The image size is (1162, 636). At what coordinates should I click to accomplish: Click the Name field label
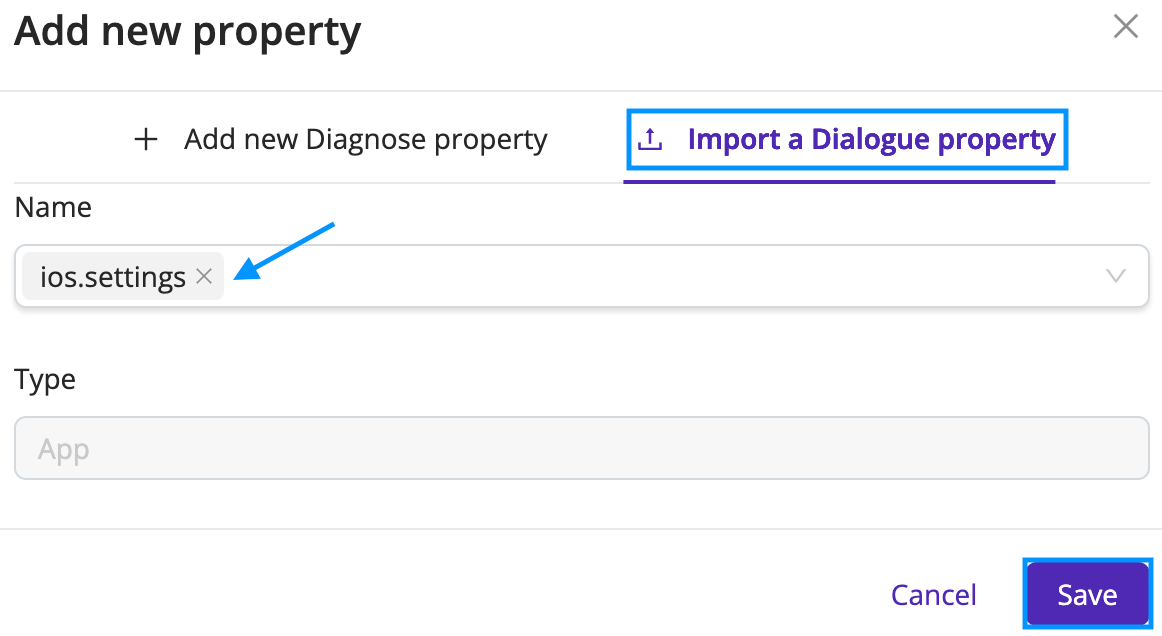[53, 207]
